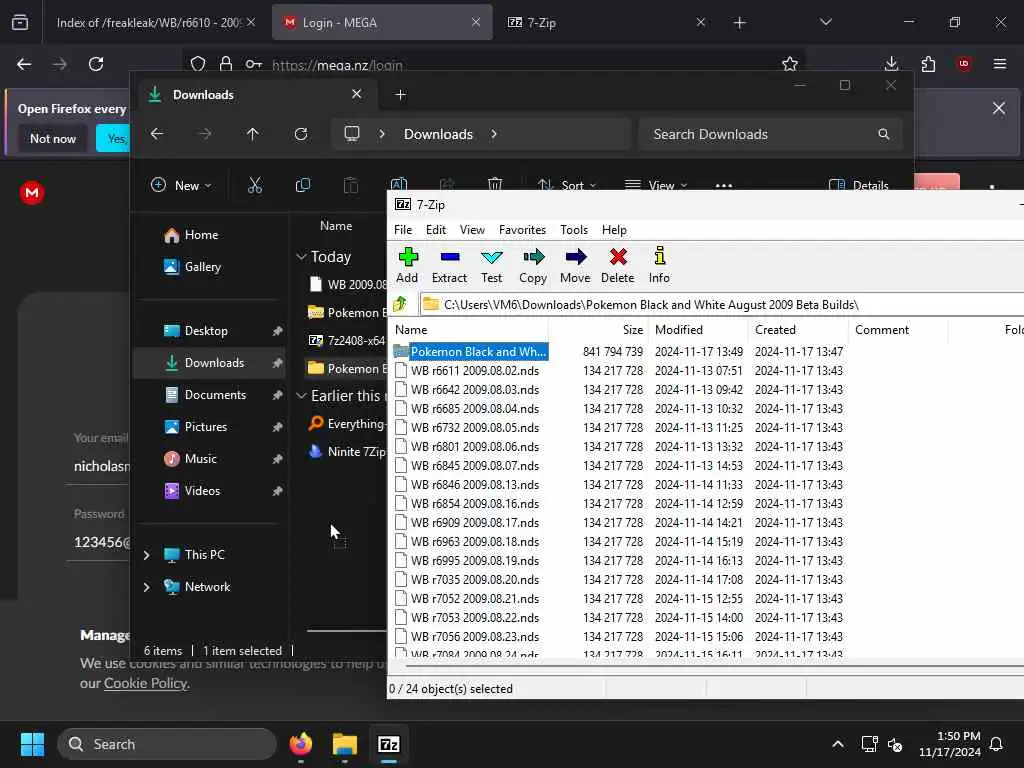Open the Favorites menu in 7-Zip

(x=522, y=230)
